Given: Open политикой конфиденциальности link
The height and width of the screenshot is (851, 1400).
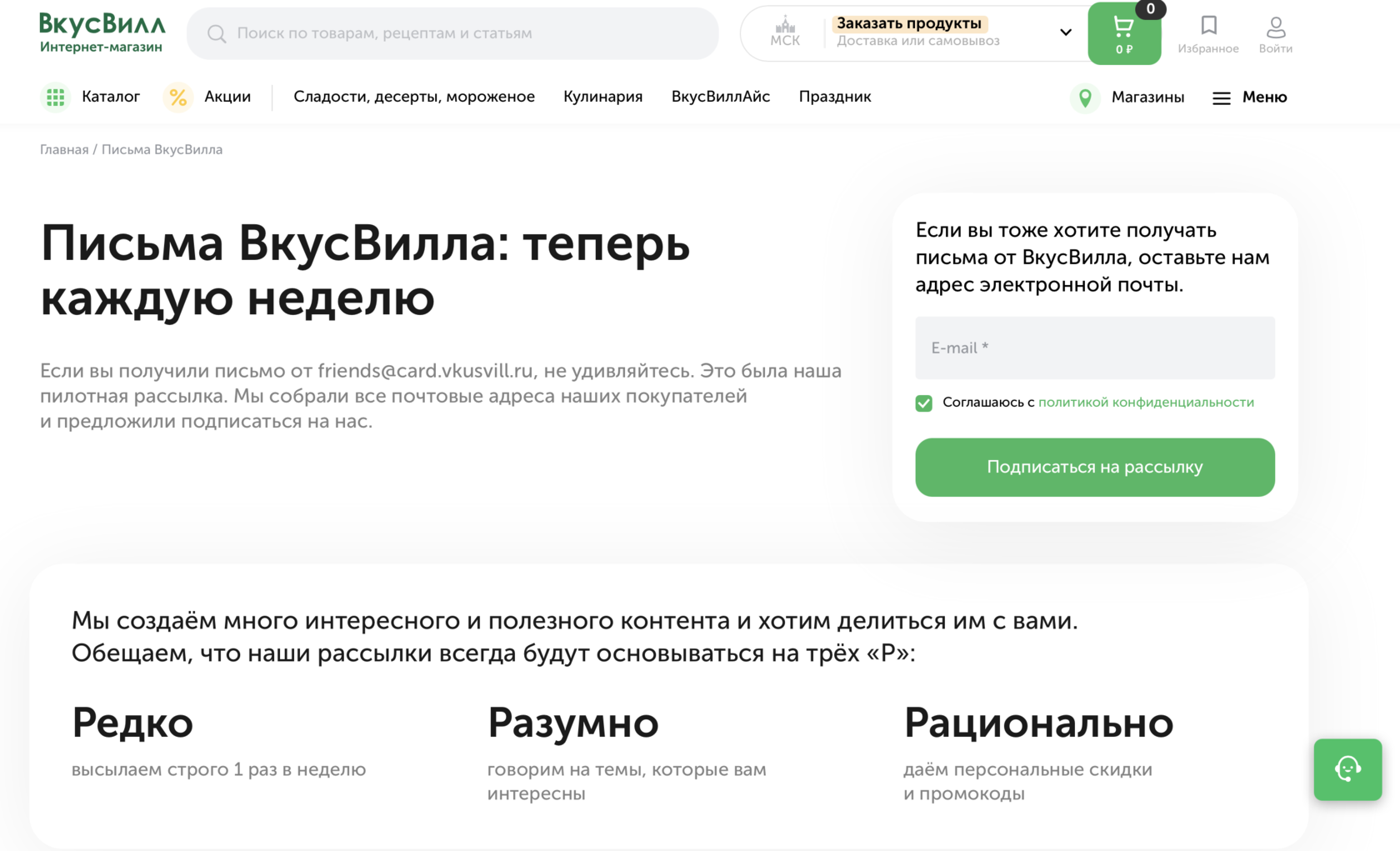Looking at the screenshot, I should coord(1146,403).
